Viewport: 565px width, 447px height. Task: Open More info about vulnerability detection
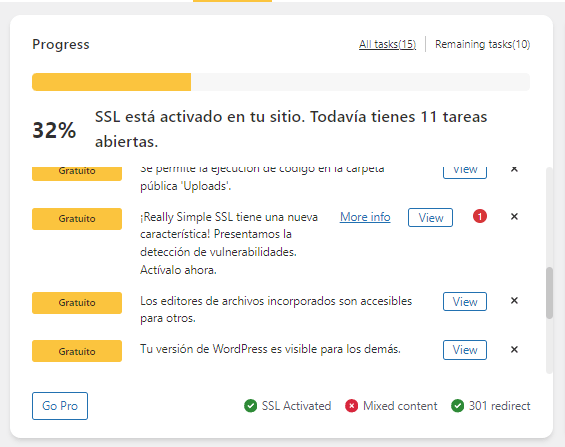(x=365, y=217)
